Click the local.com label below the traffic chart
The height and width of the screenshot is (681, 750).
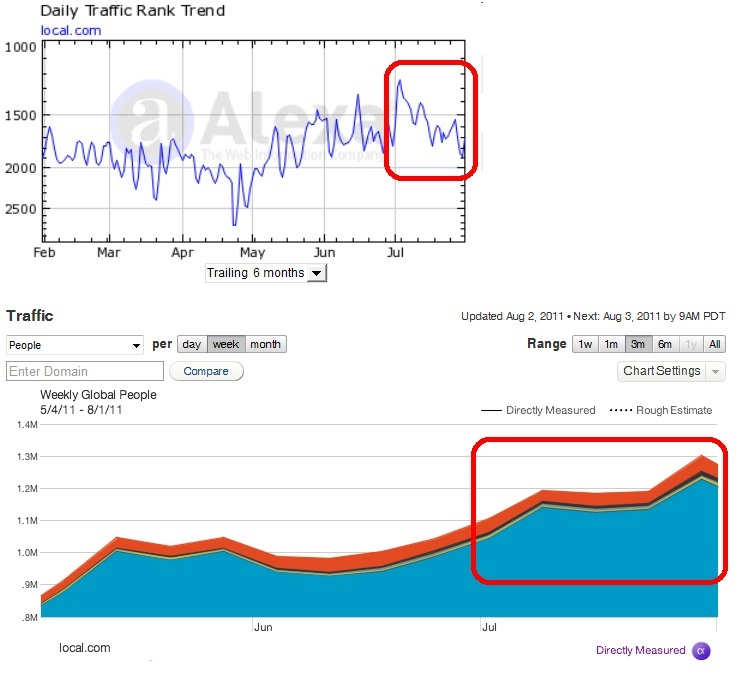click(85, 648)
